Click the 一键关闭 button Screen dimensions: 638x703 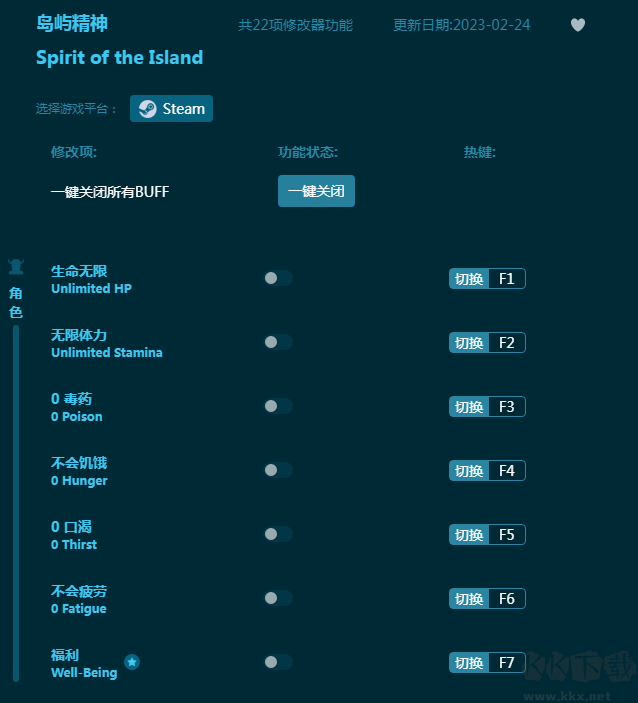(316, 191)
